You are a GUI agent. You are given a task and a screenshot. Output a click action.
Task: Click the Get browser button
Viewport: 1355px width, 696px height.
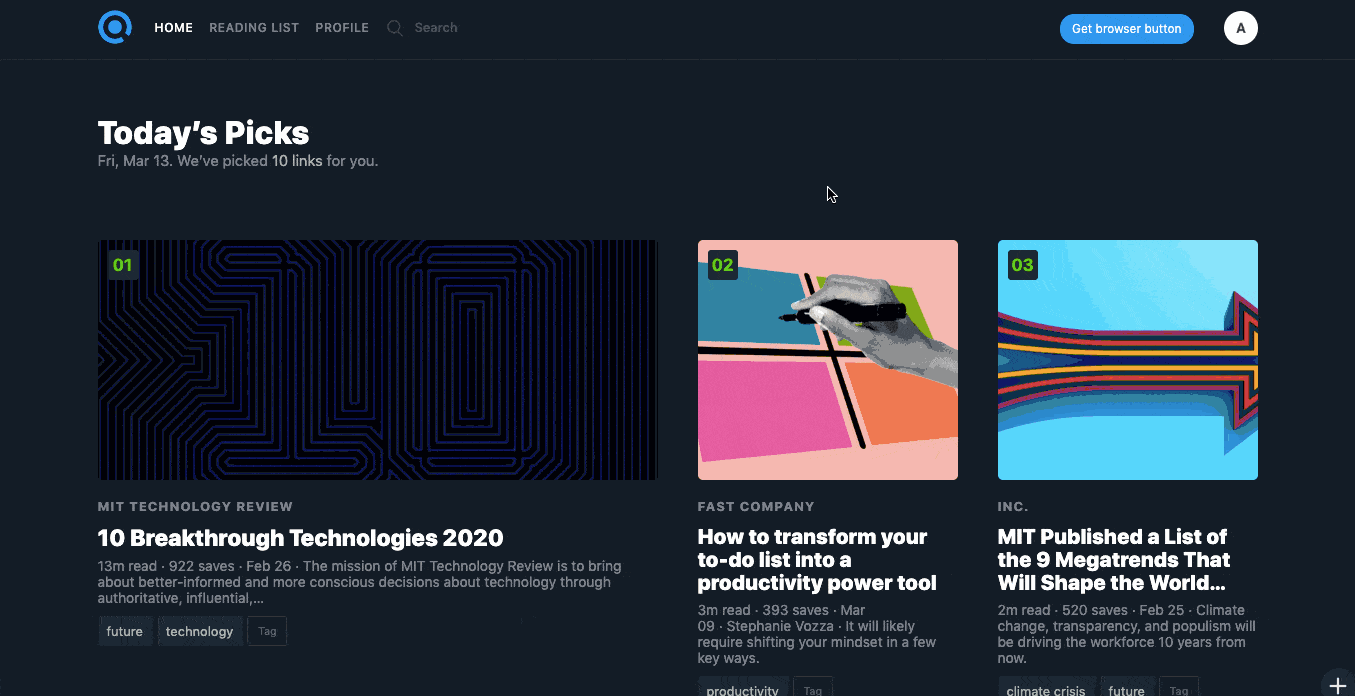(x=1127, y=29)
